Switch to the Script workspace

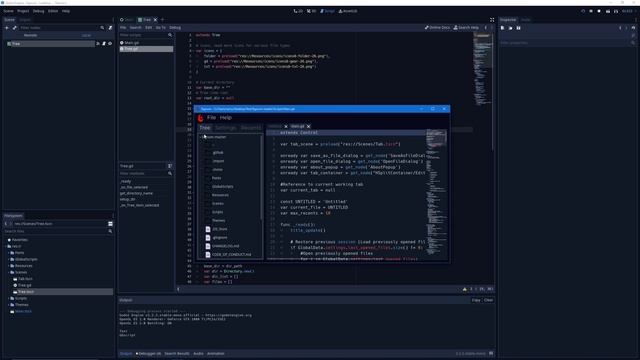(327, 11)
